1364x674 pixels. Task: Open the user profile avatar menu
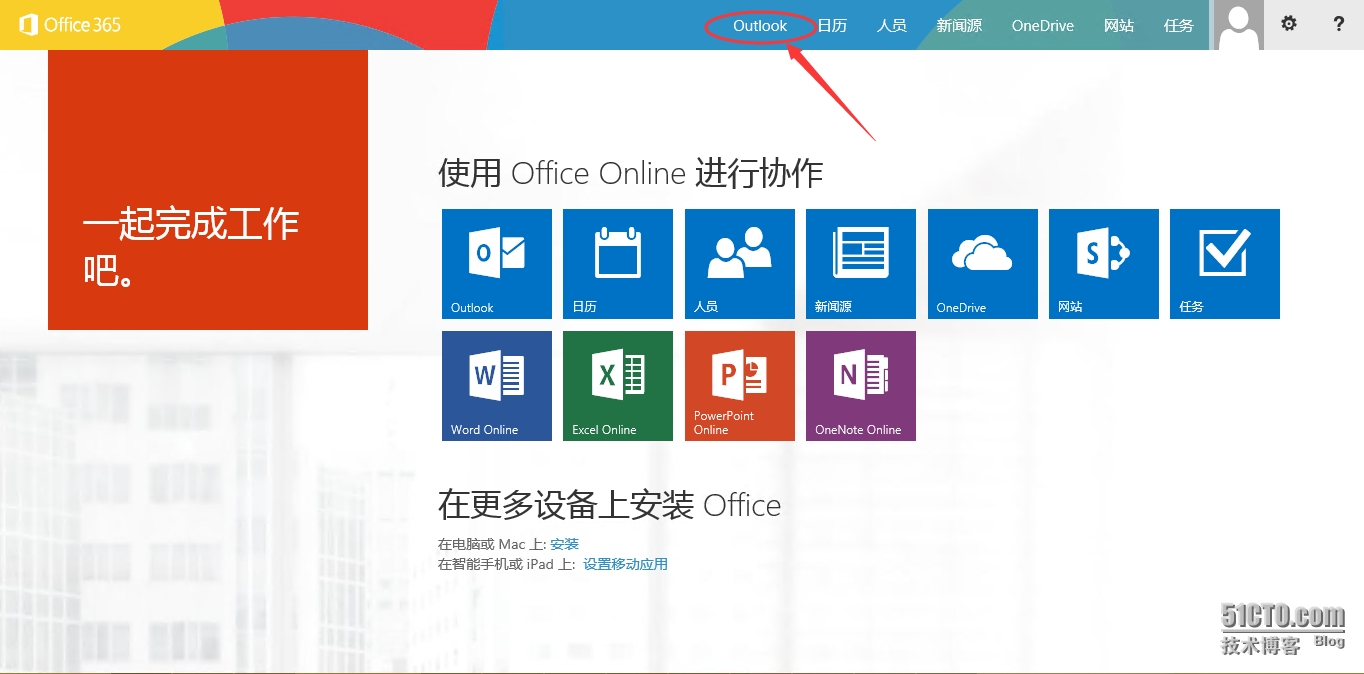click(x=1239, y=25)
